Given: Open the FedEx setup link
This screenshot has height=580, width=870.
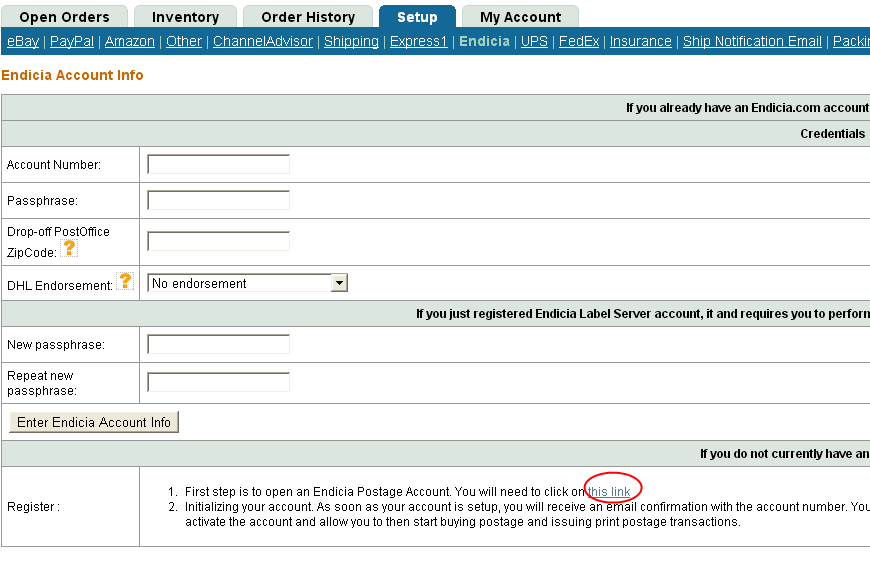Looking at the screenshot, I should (579, 42).
